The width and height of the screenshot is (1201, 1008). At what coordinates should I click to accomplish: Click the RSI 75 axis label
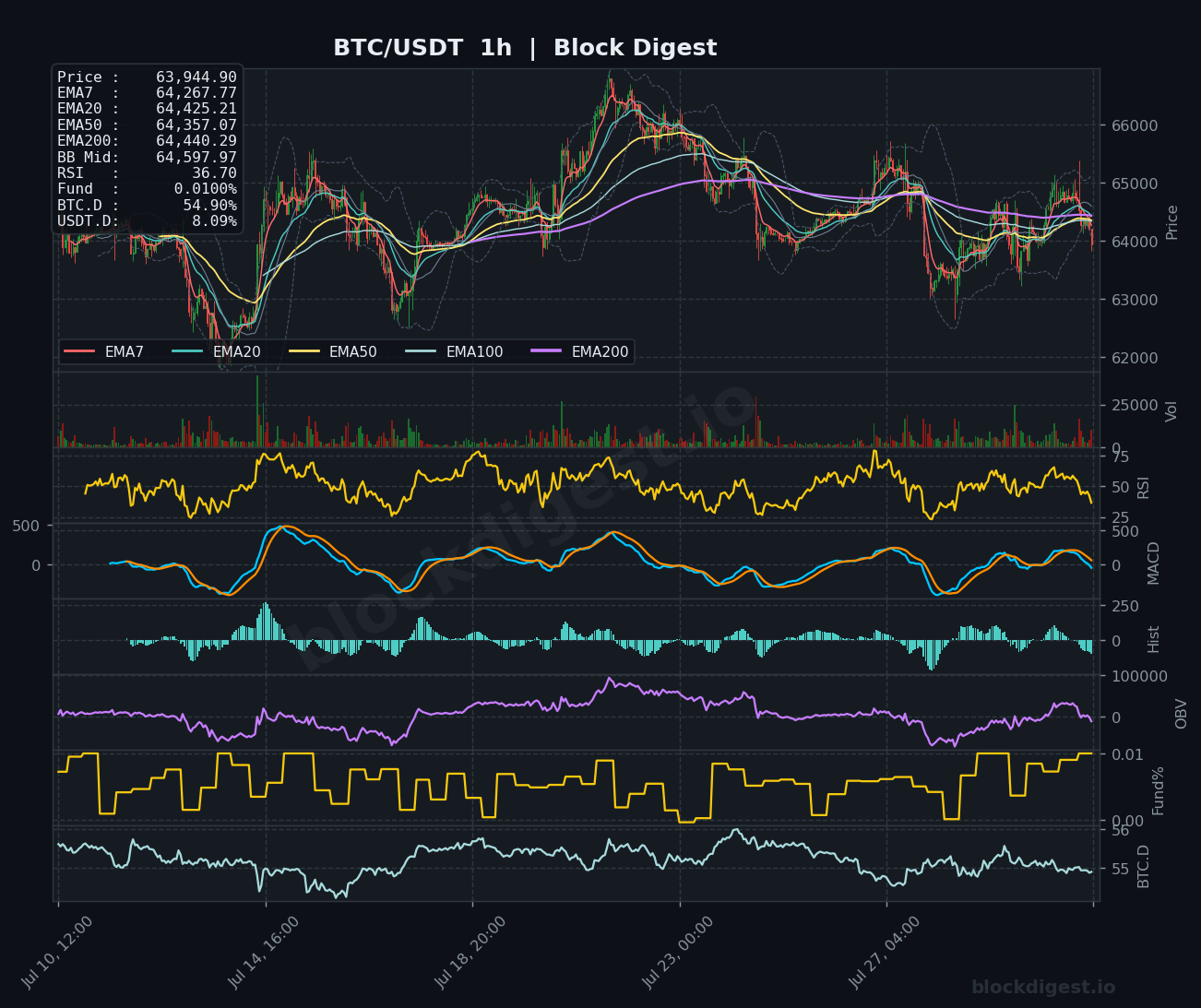[x=1120, y=457]
